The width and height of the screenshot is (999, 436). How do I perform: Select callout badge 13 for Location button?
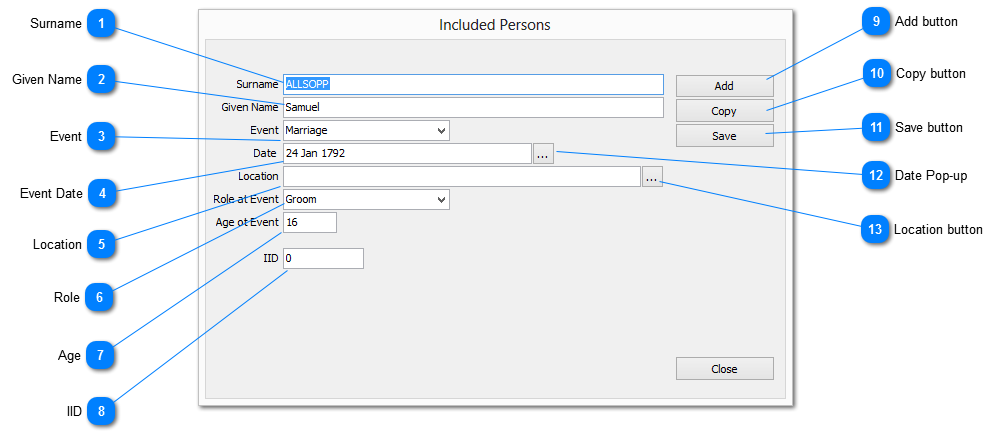tap(875, 230)
